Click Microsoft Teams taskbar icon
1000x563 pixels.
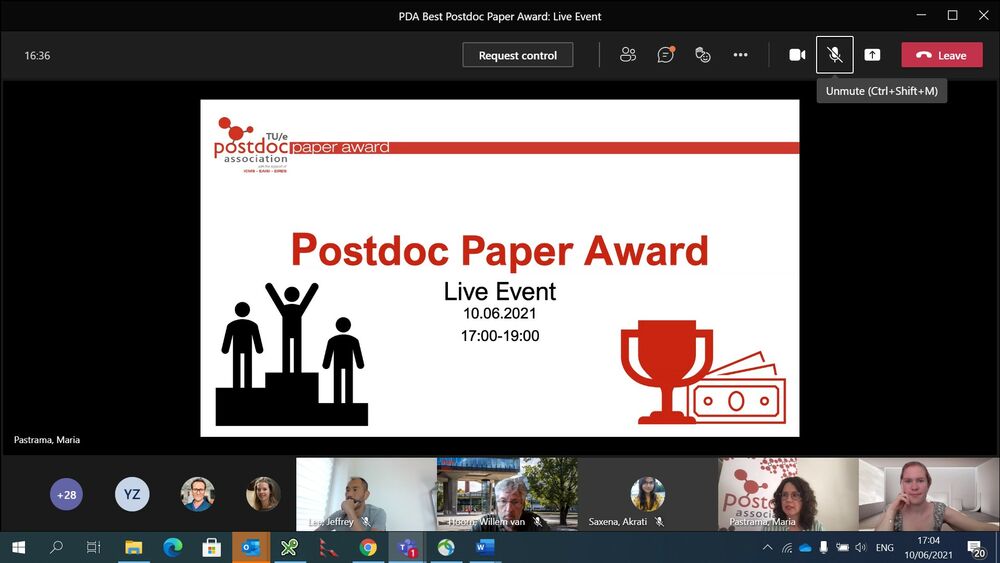pyautogui.click(x=407, y=547)
